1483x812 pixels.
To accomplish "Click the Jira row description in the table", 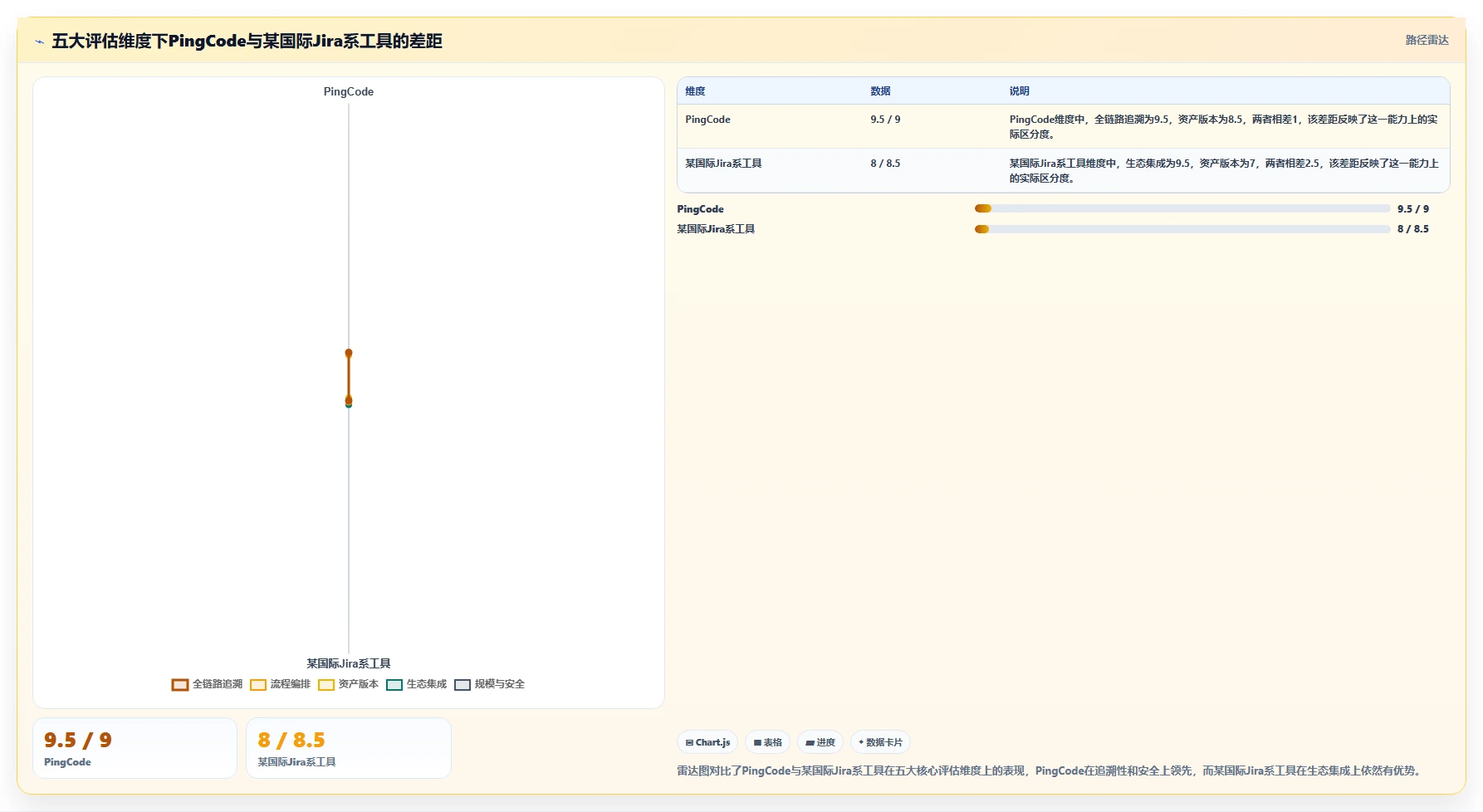I will tap(1224, 171).
